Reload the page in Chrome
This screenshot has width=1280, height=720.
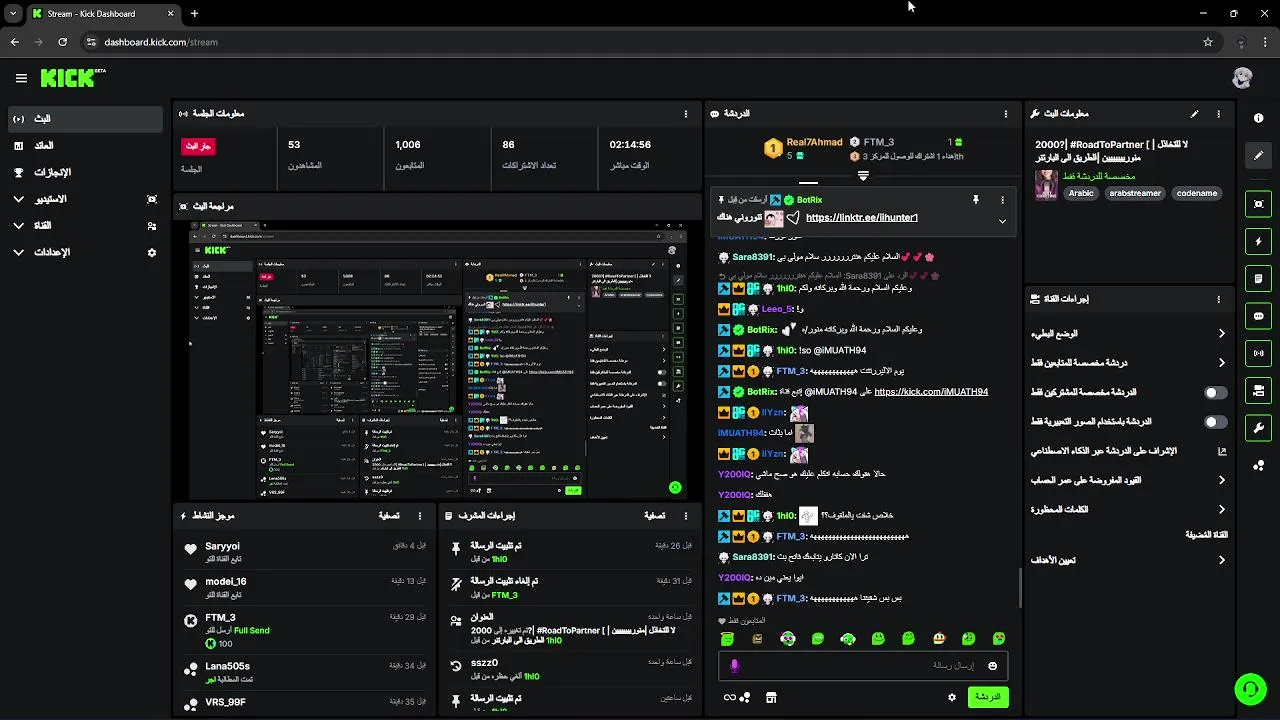(62, 42)
